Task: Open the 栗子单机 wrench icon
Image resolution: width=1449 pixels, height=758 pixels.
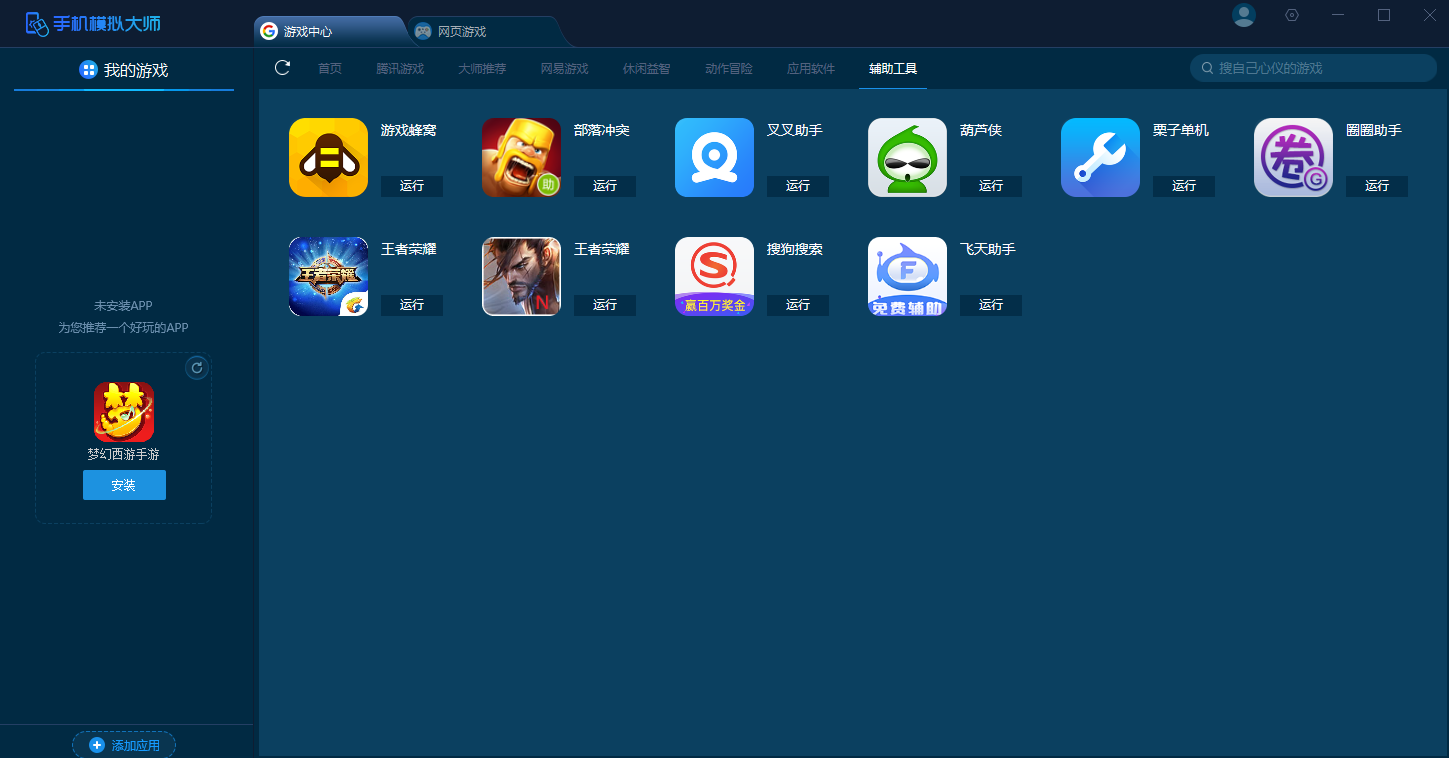Action: coord(1100,158)
